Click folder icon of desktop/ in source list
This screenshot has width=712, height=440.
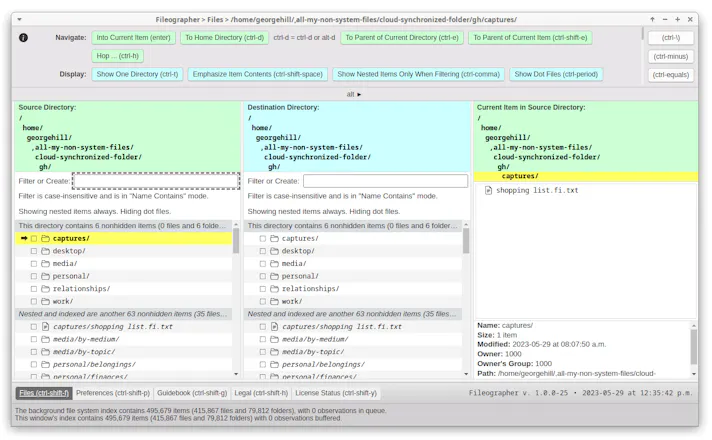tap(45, 251)
